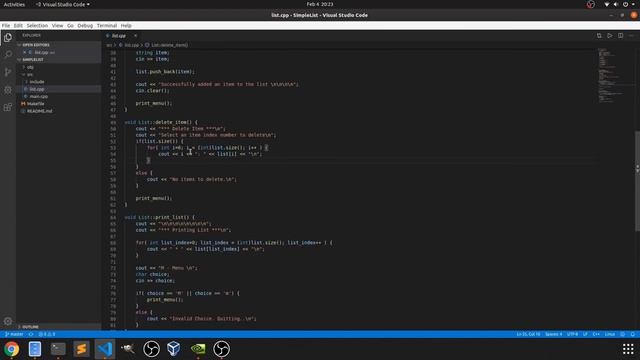Click the Synchronize Changes icon in status bar
The image size is (640, 360).
tap(31, 334)
